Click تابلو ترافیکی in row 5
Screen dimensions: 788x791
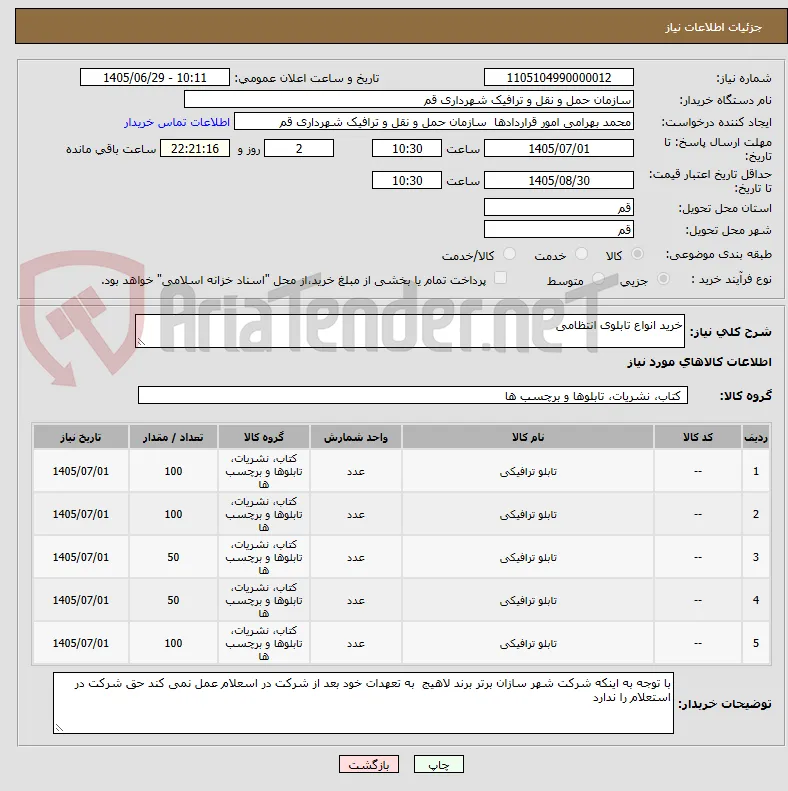pos(528,643)
